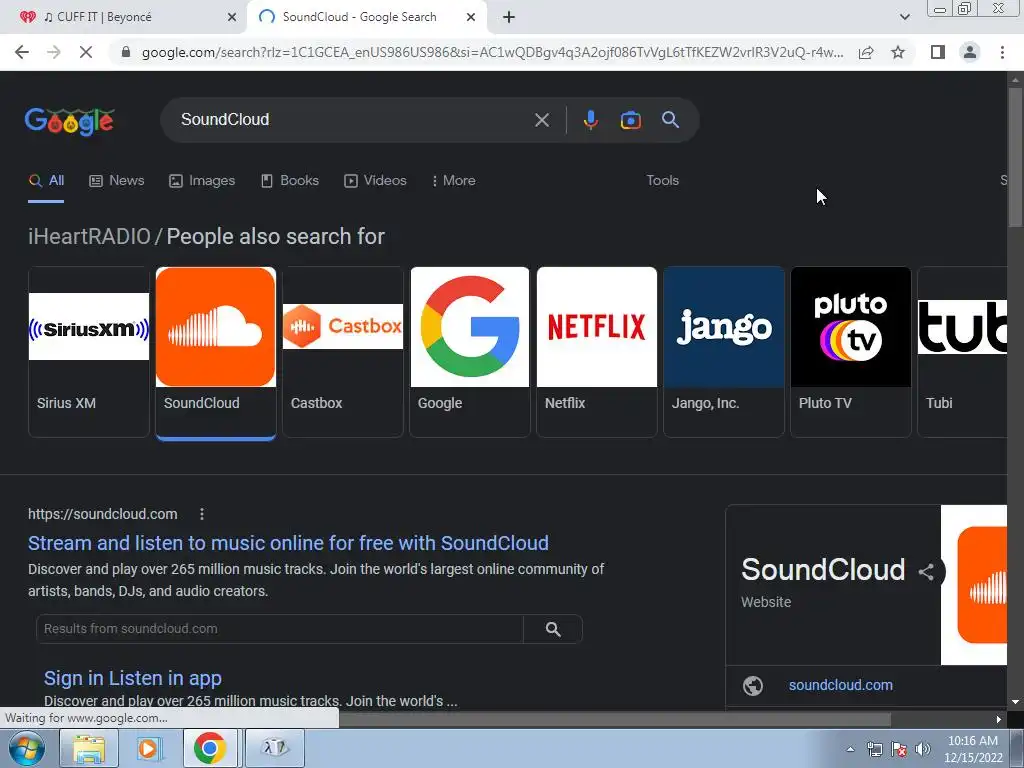Show hidden tray icons arrow

tap(850, 749)
